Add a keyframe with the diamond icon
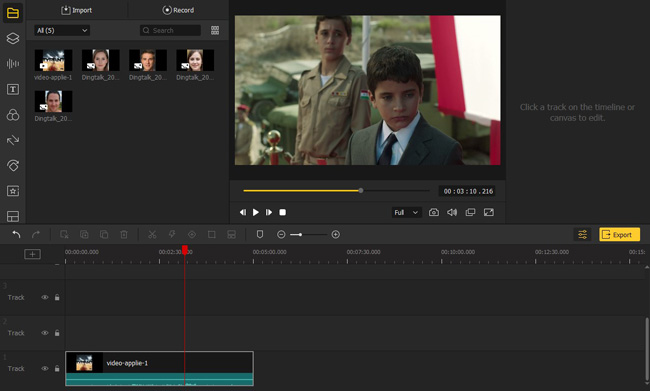This screenshot has width=650, height=391. [x=192, y=235]
